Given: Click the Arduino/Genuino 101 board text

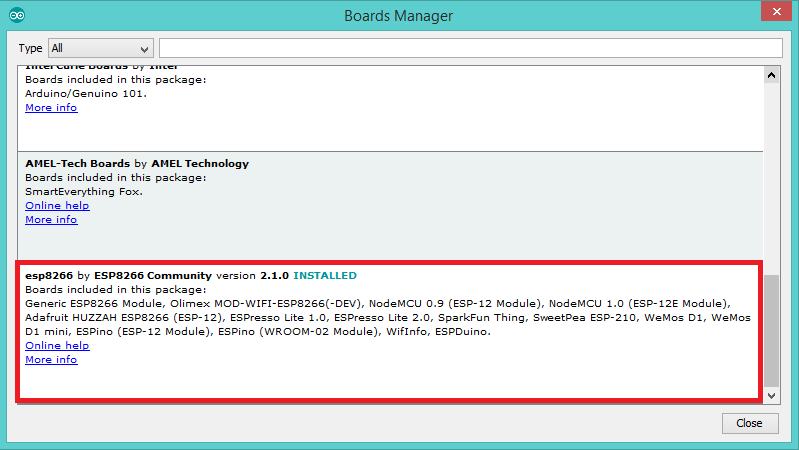Looking at the screenshot, I should point(86,94).
